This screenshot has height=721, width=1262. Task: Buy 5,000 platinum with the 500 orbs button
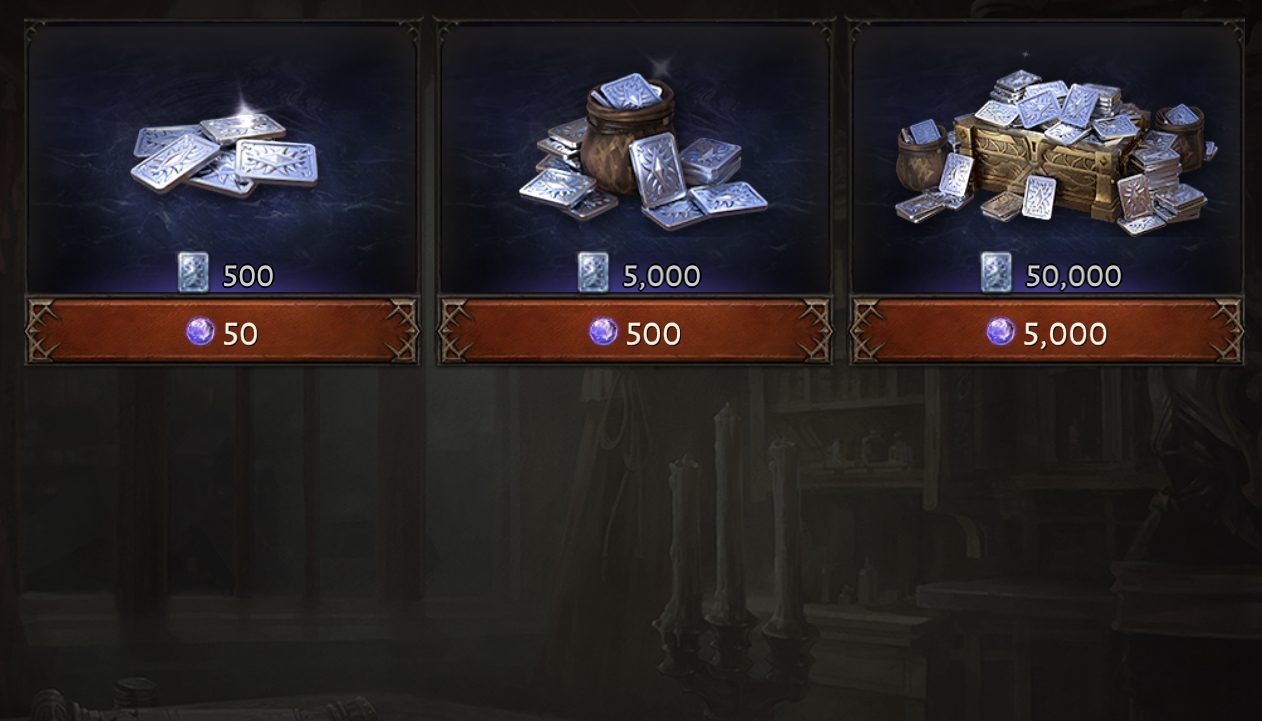[635, 331]
